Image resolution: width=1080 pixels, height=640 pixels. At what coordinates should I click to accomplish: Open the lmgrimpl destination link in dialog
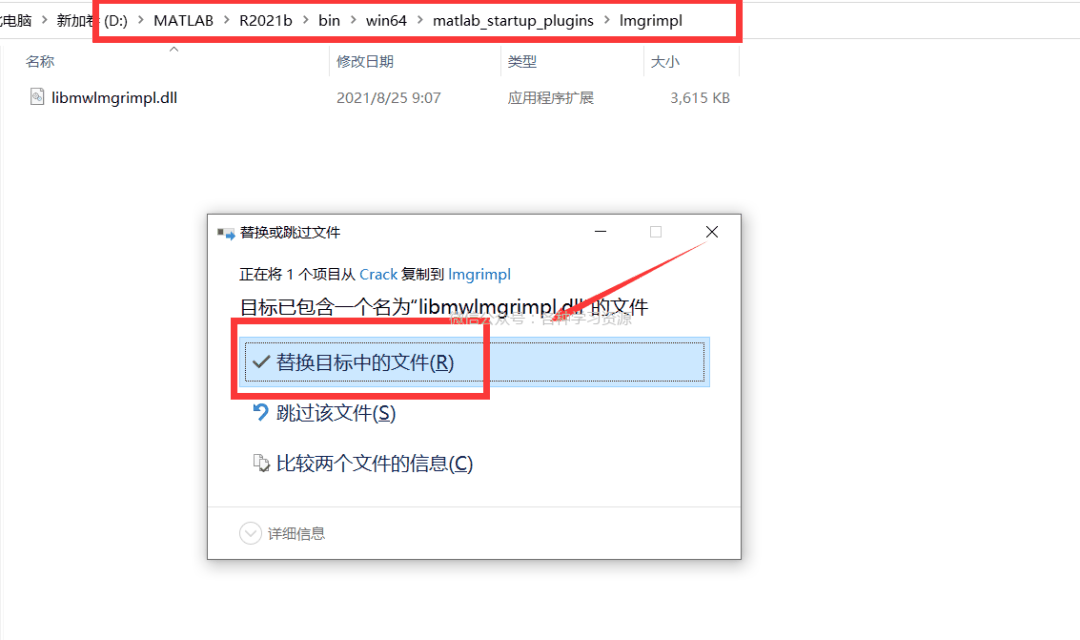480,274
